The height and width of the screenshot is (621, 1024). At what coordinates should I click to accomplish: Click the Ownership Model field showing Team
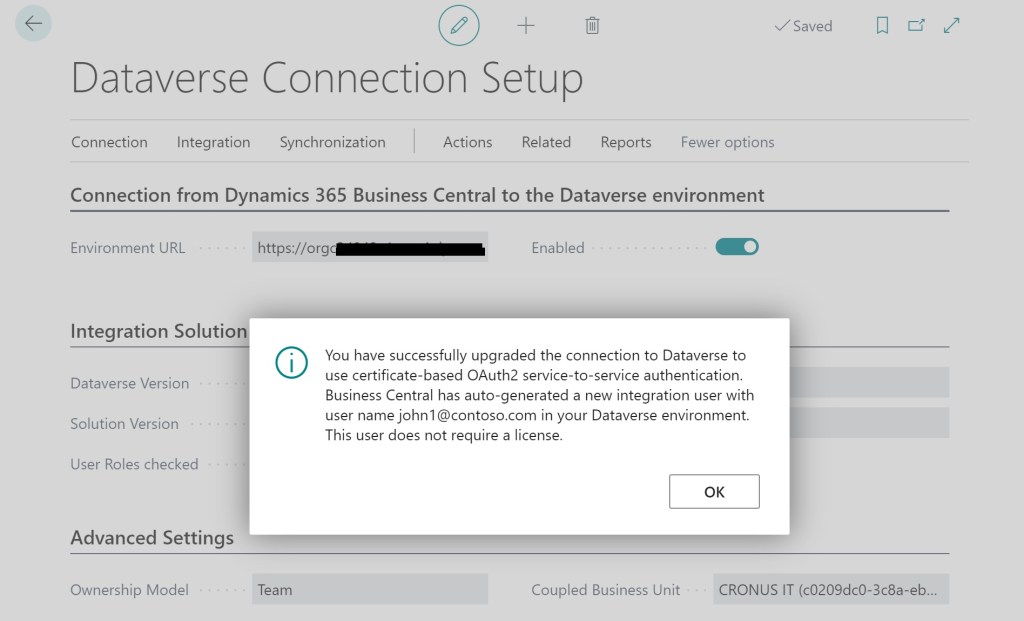coord(369,589)
